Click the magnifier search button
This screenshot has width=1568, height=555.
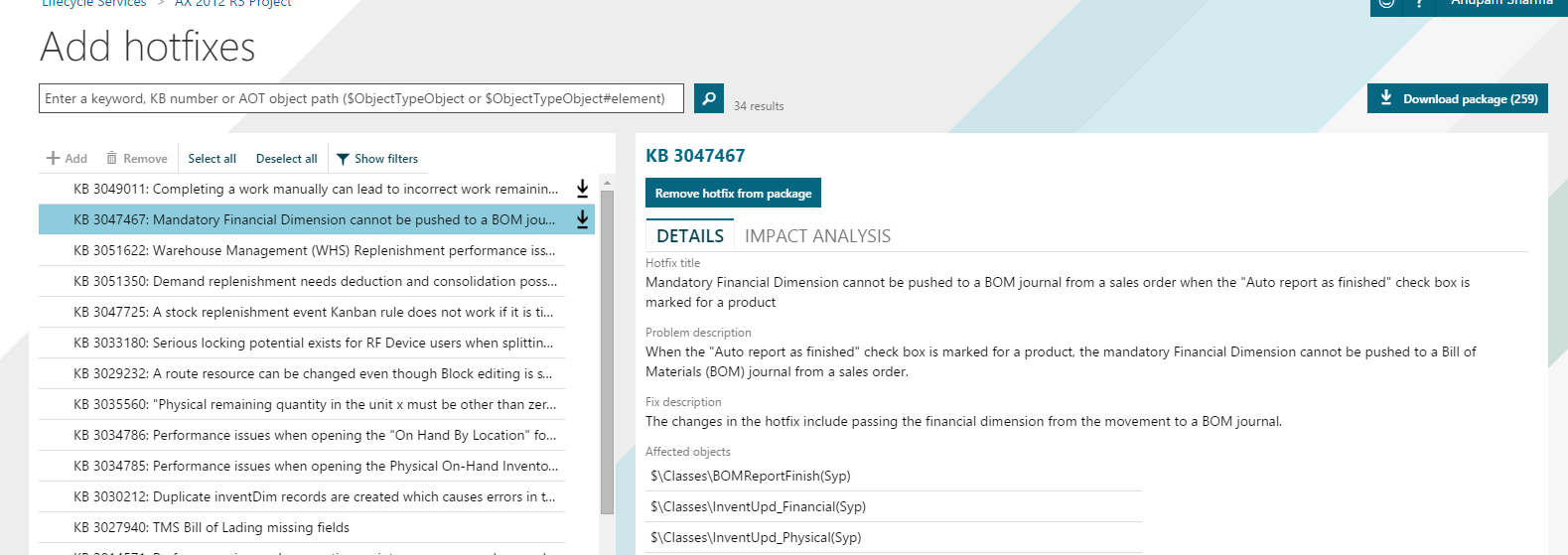point(708,98)
